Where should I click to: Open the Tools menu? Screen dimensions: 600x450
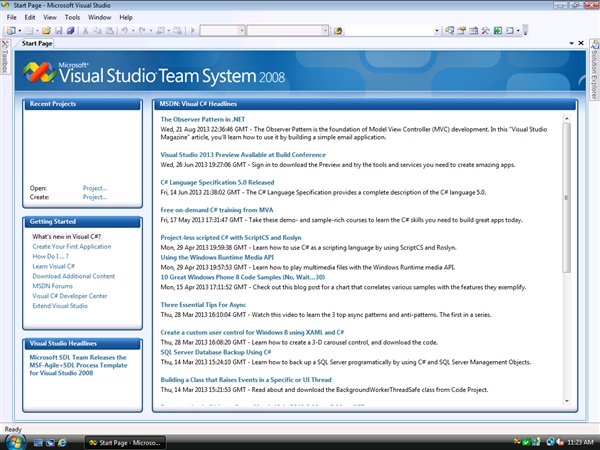pyautogui.click(x=72, y=17)
